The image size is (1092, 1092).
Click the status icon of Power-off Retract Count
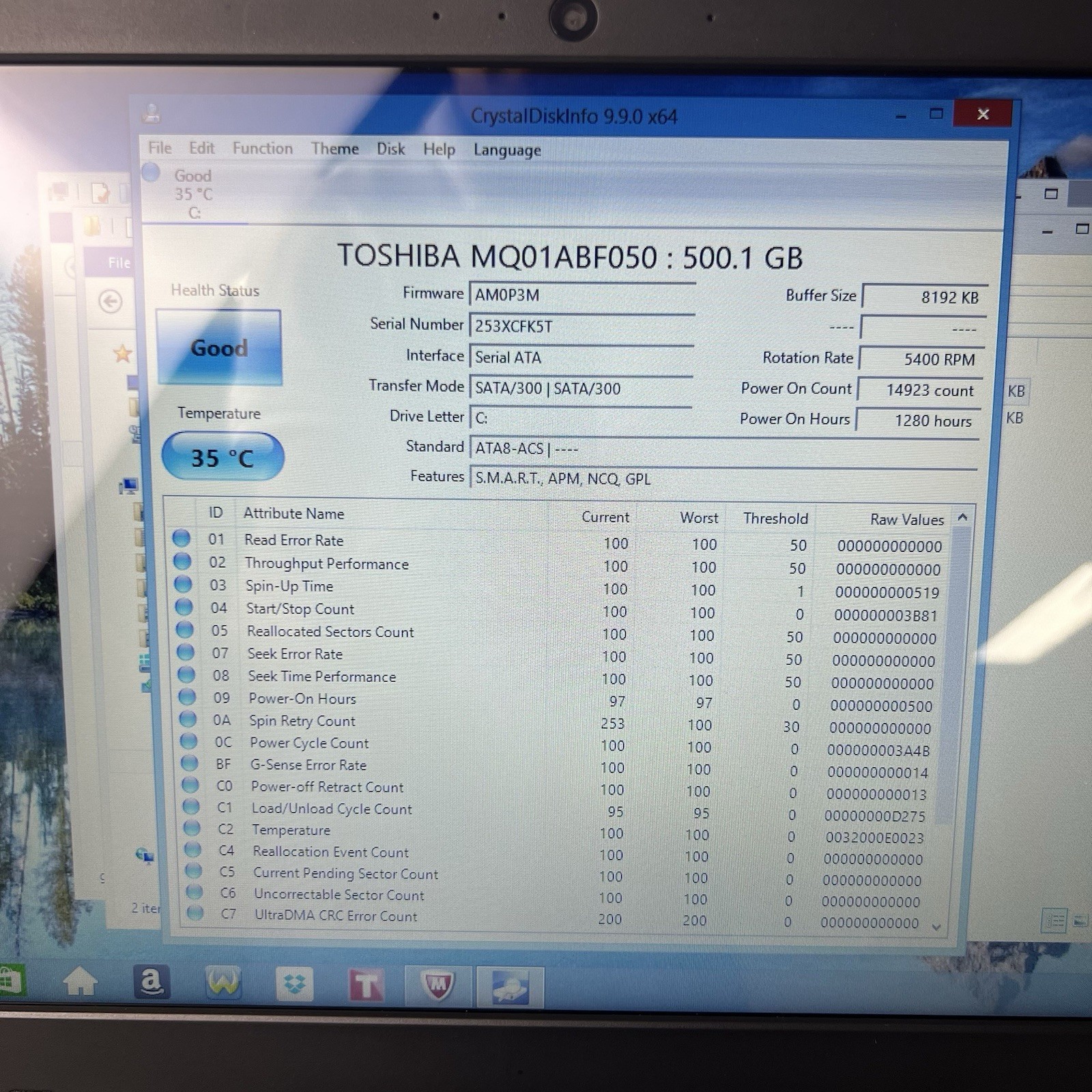click(x=190, y=785)
